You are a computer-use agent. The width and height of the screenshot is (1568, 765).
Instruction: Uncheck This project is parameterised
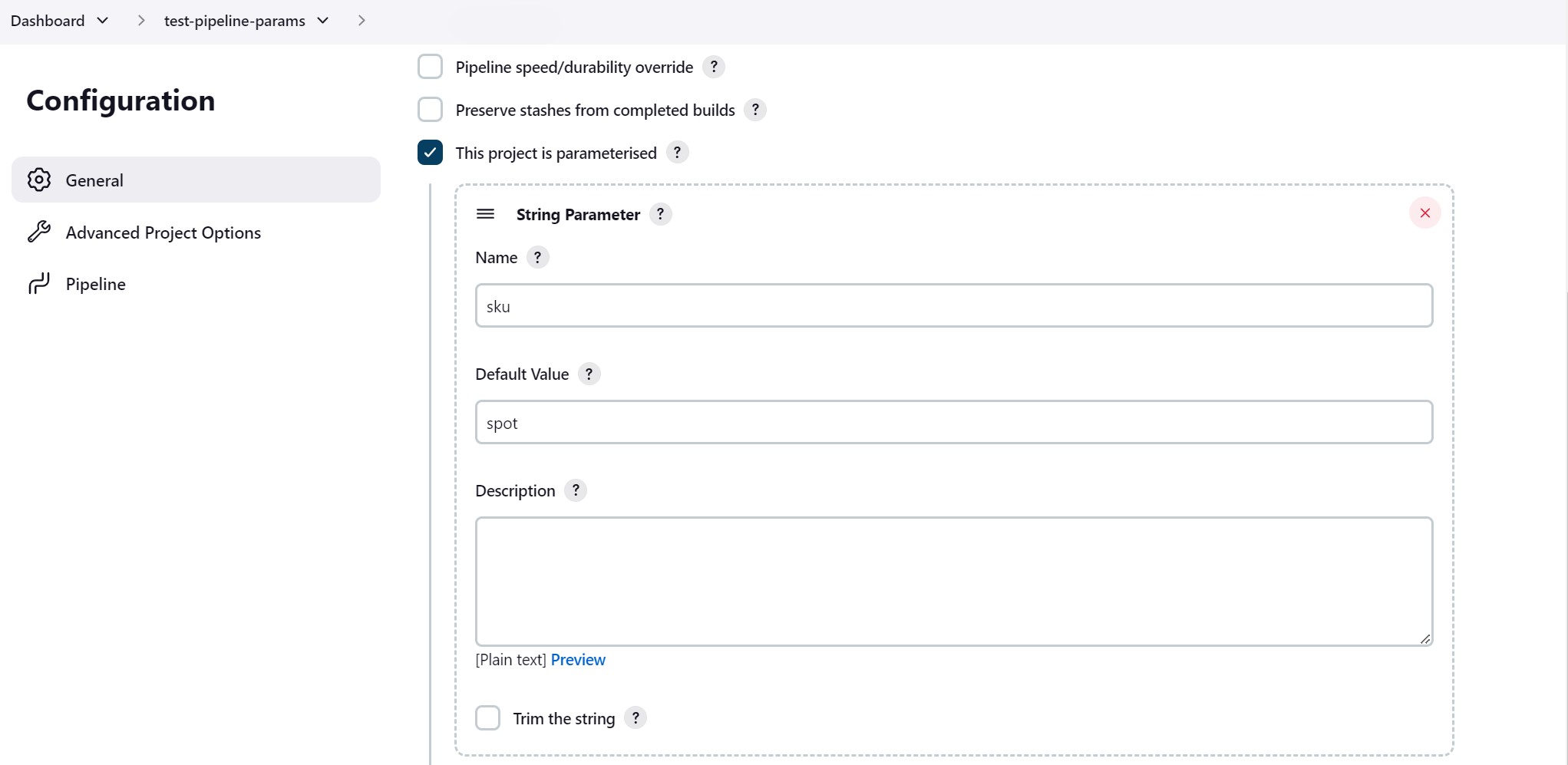(x=430, y=153)
